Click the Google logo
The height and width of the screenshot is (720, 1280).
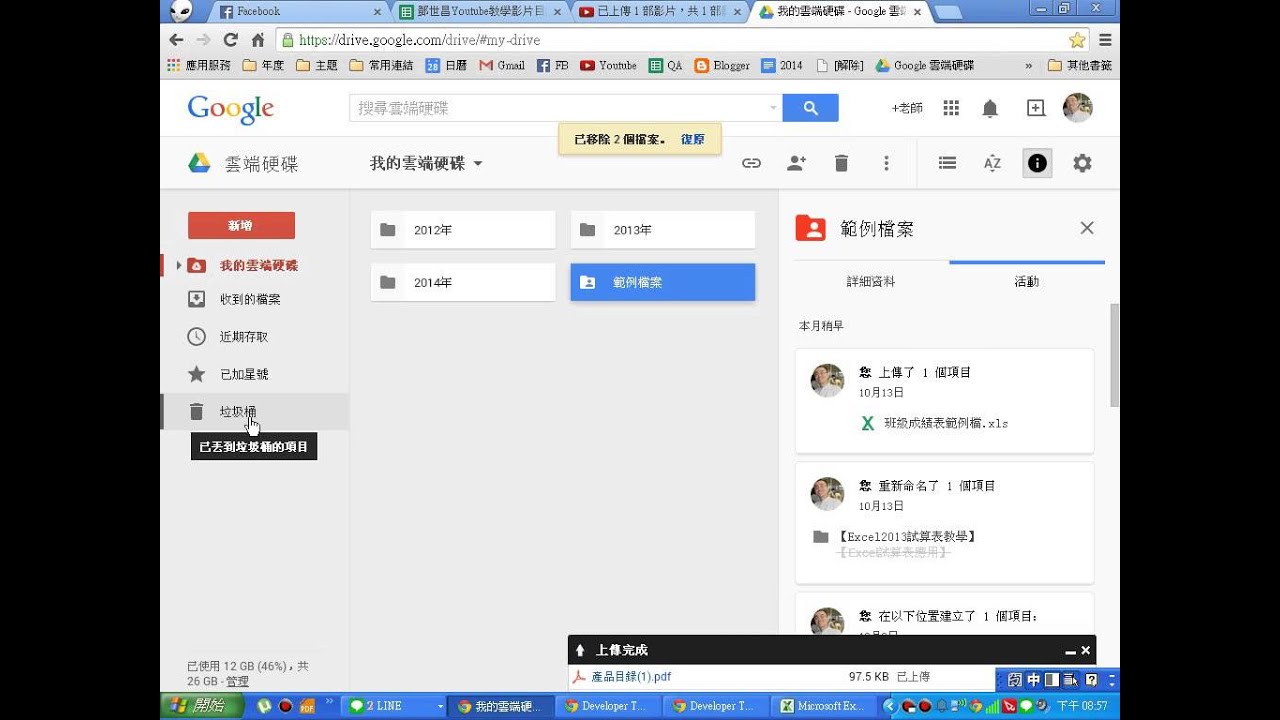click(231, 109)
